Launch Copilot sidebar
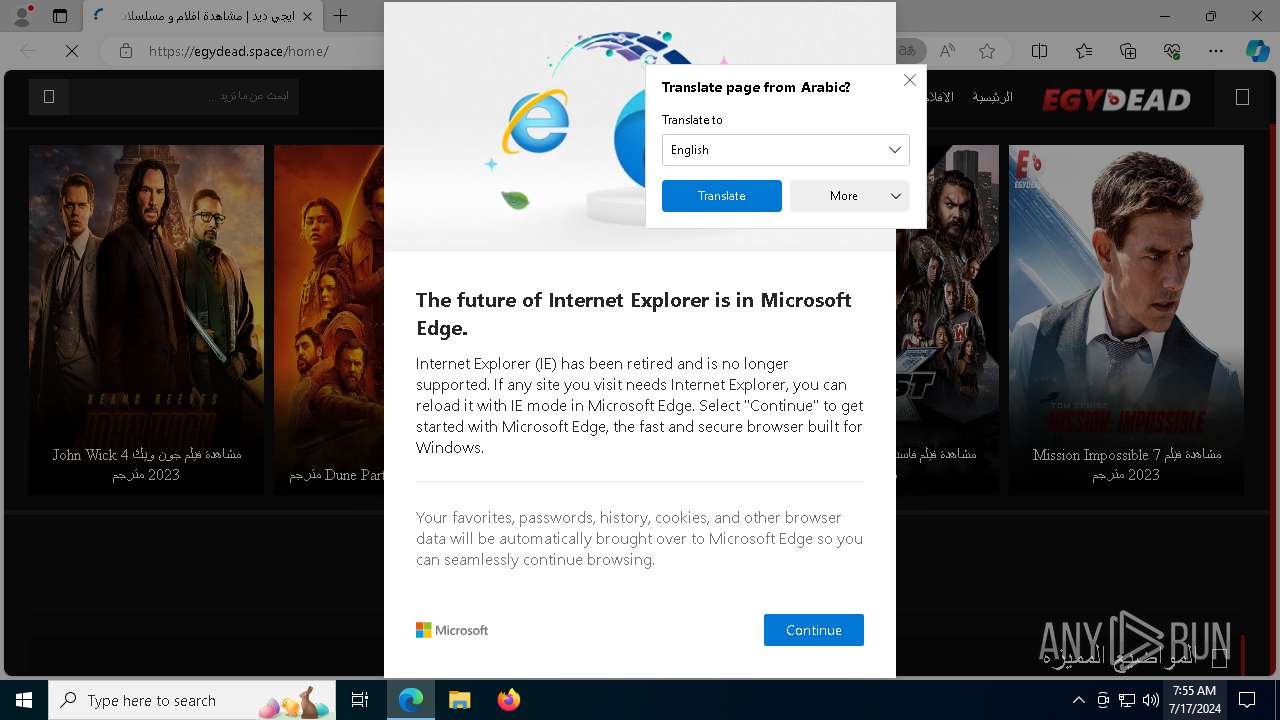1280x720 pixels. tap(1257, 51)
